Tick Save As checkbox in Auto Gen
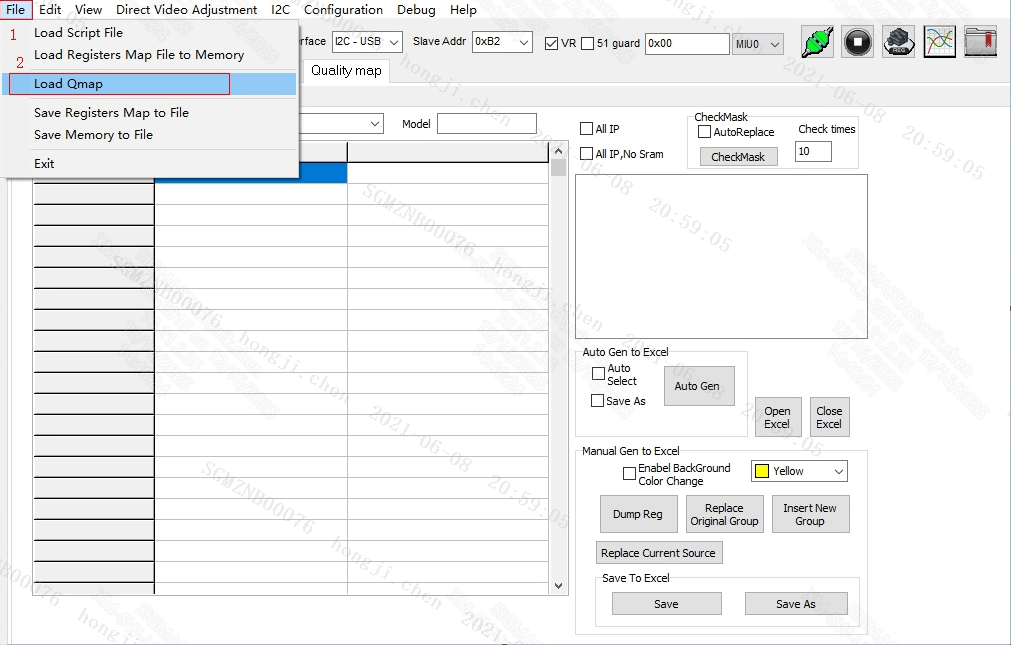The width and height of the screenshot is (1011, 645). coord(598,401)
